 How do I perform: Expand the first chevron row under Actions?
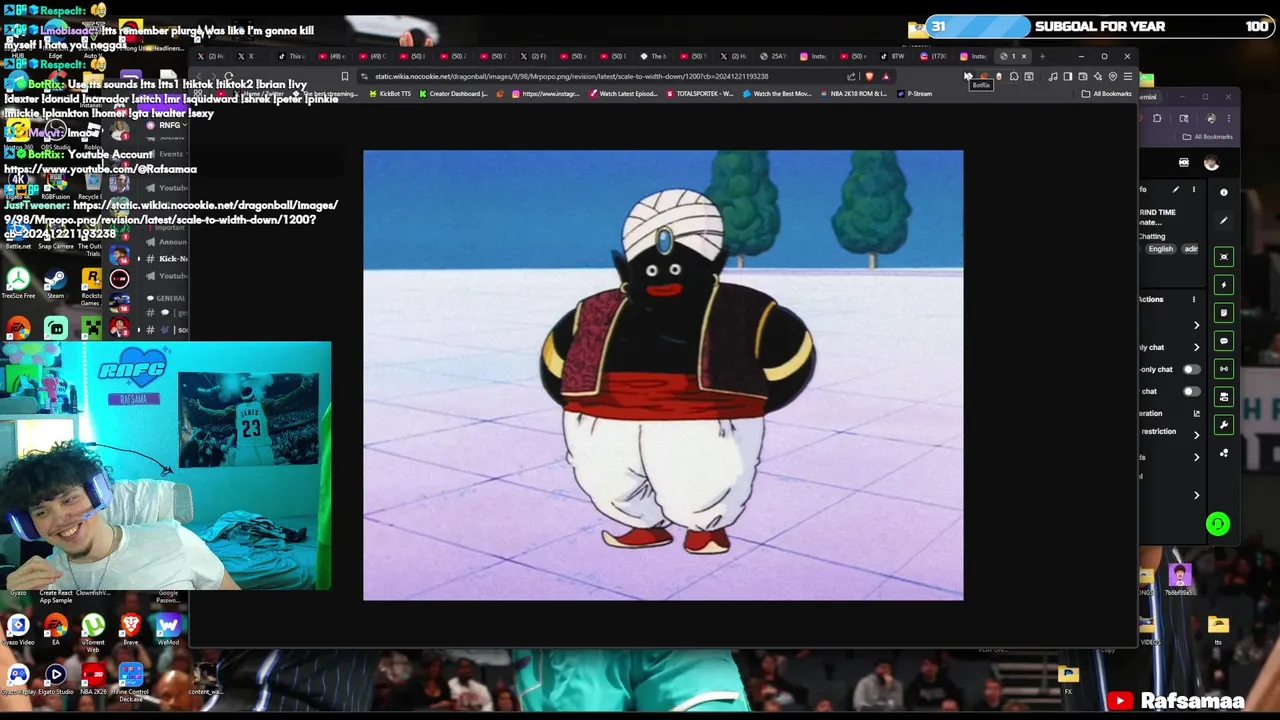coord(1197,325)
